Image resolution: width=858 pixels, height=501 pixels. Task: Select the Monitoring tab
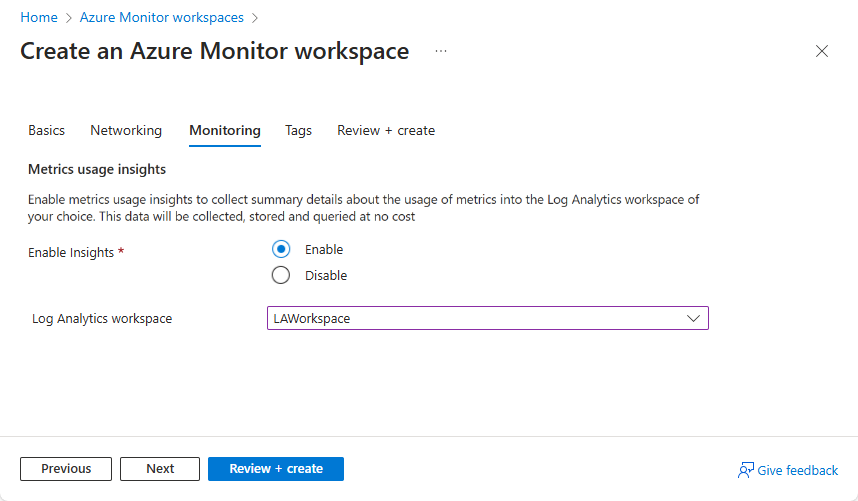pyautogui.click(x=225, y=130)
